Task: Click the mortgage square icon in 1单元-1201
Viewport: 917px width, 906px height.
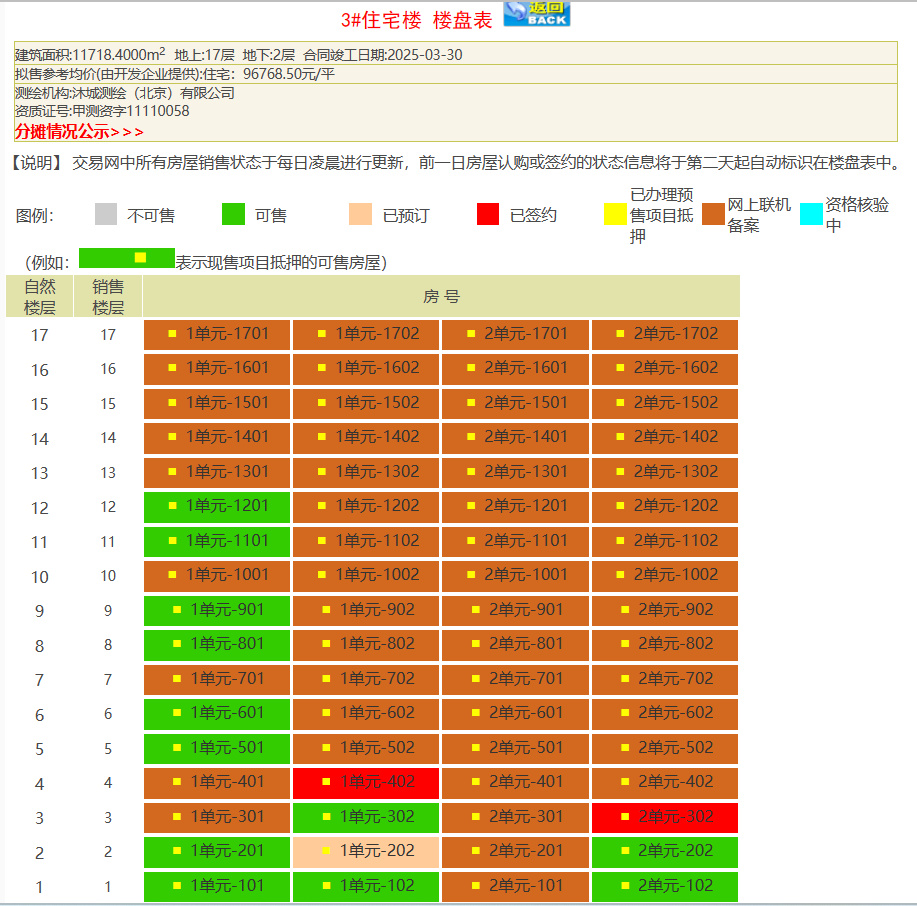Action: click(x=173, y=507)
